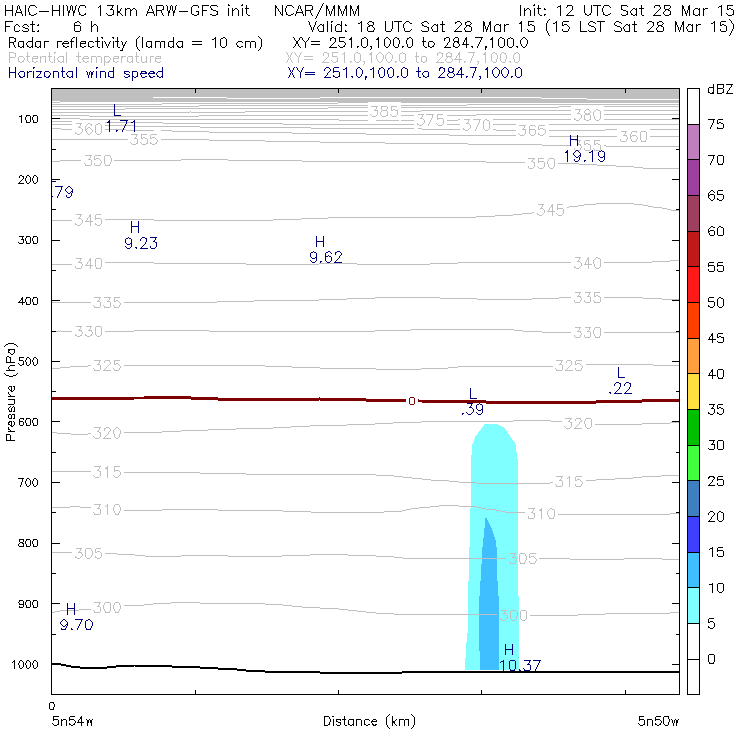Viewport: 740px width, 740px height.
Task: Click the '365' potential temperature contour label
Action: click(x=532, y=130)
